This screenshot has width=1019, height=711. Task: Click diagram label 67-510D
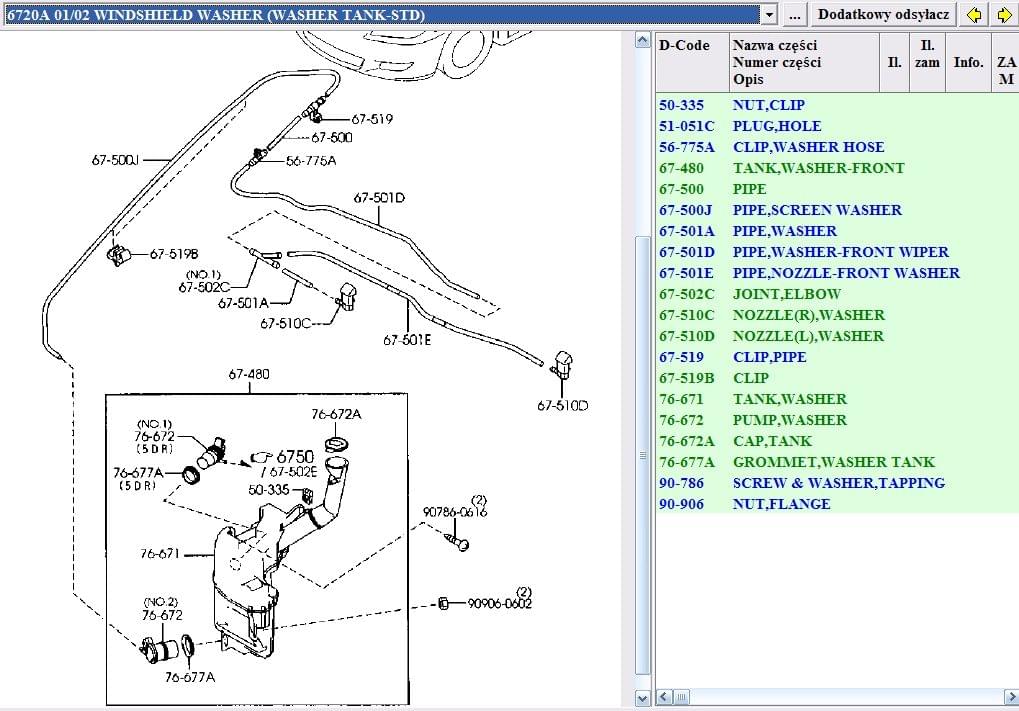tap(562, 406)
